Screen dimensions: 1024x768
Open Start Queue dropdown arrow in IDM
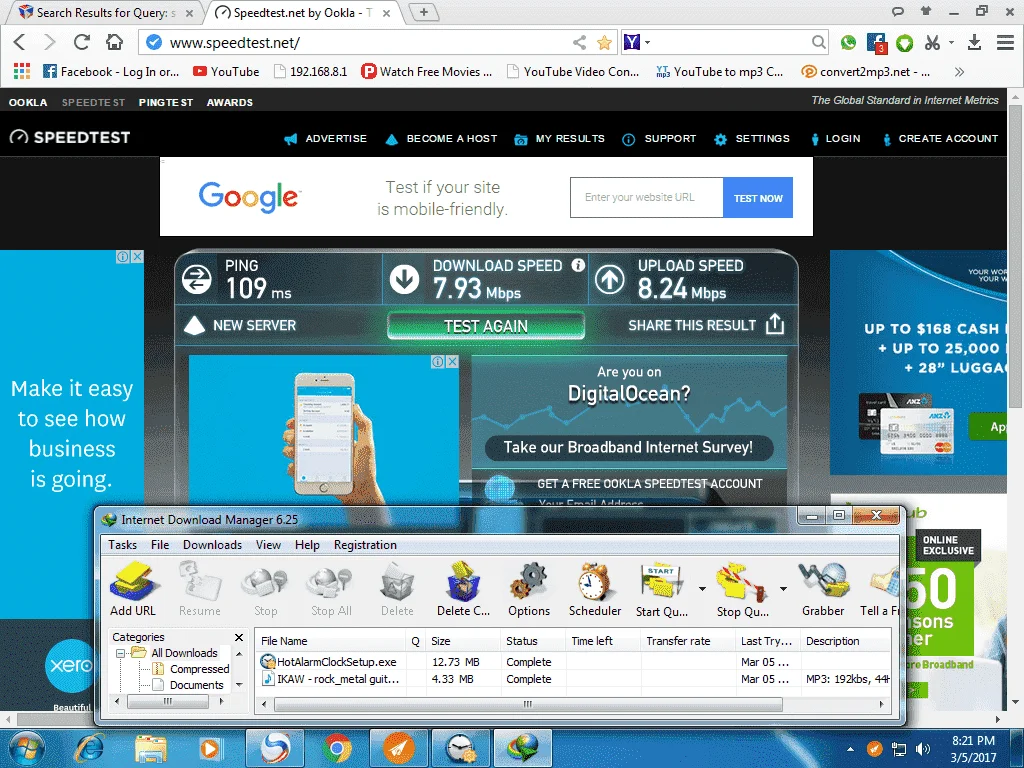702,589
